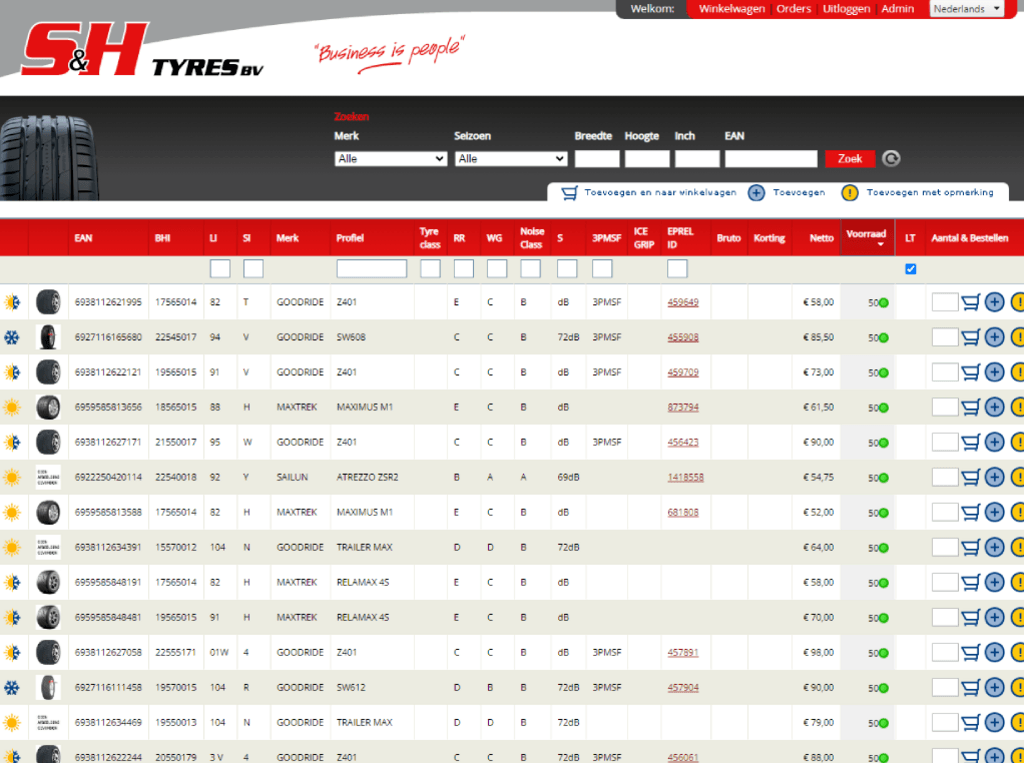Click plus icon for EAN 6959585813588

pos(994,511)
